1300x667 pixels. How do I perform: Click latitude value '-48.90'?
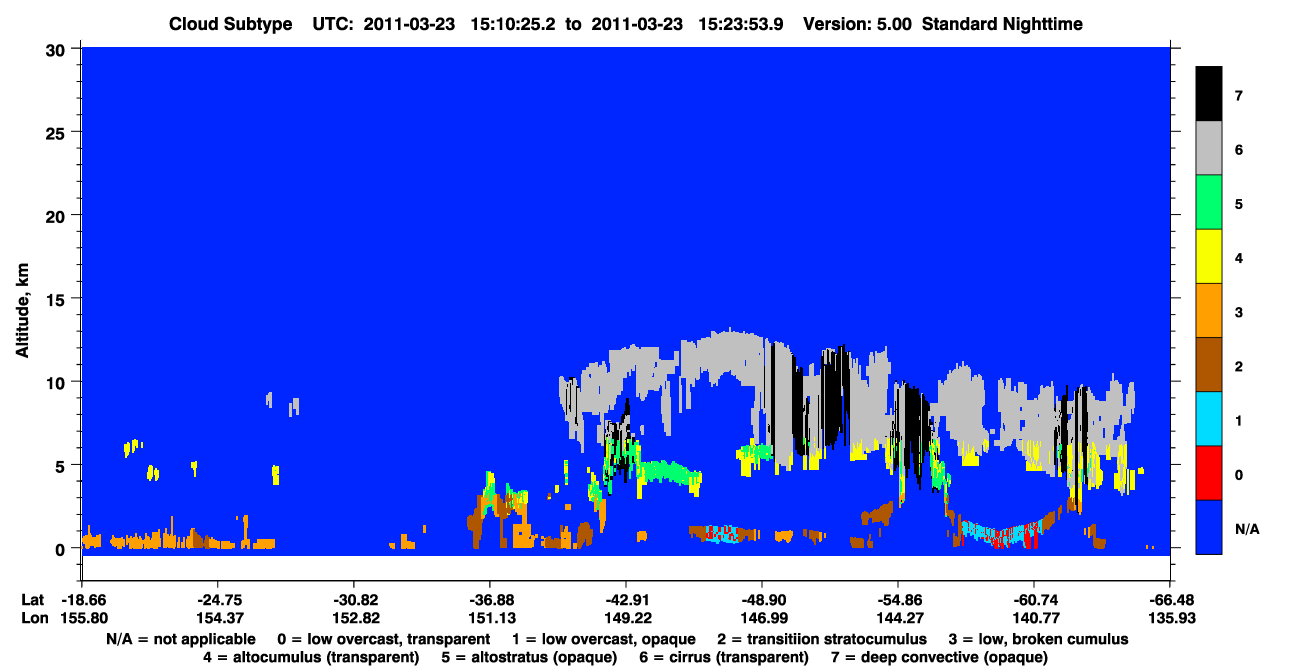point(762,599)
